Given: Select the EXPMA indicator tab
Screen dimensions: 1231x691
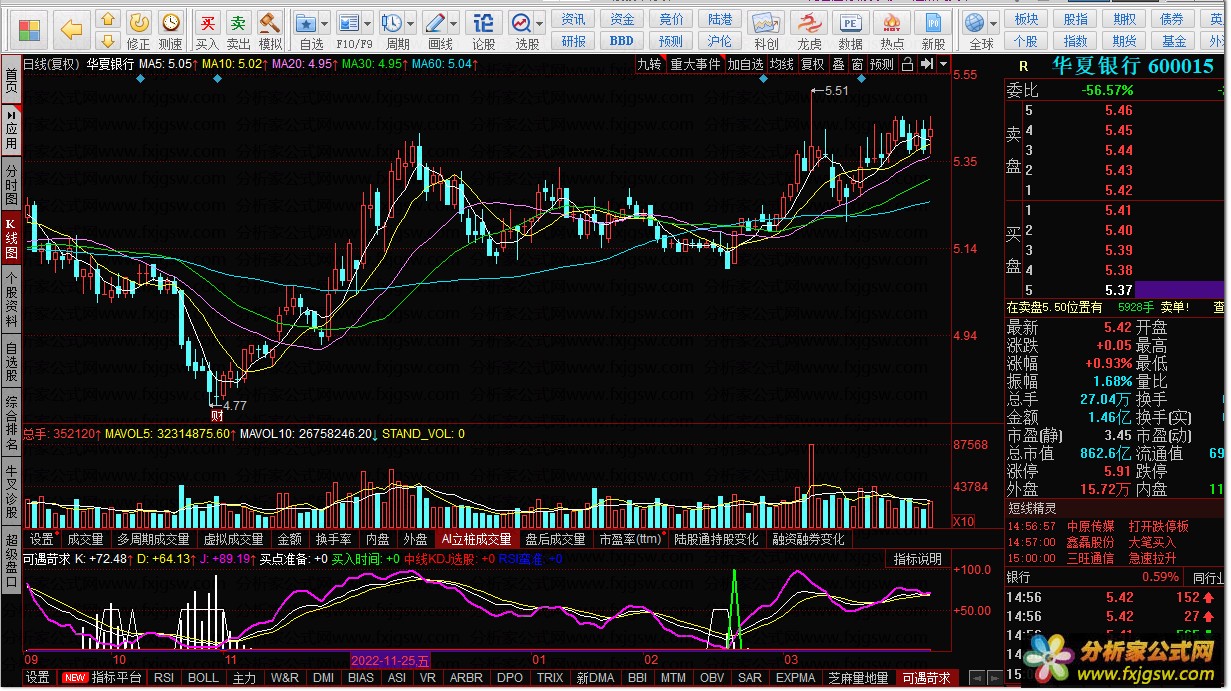Looking at the screenshot, I should 796,678.
